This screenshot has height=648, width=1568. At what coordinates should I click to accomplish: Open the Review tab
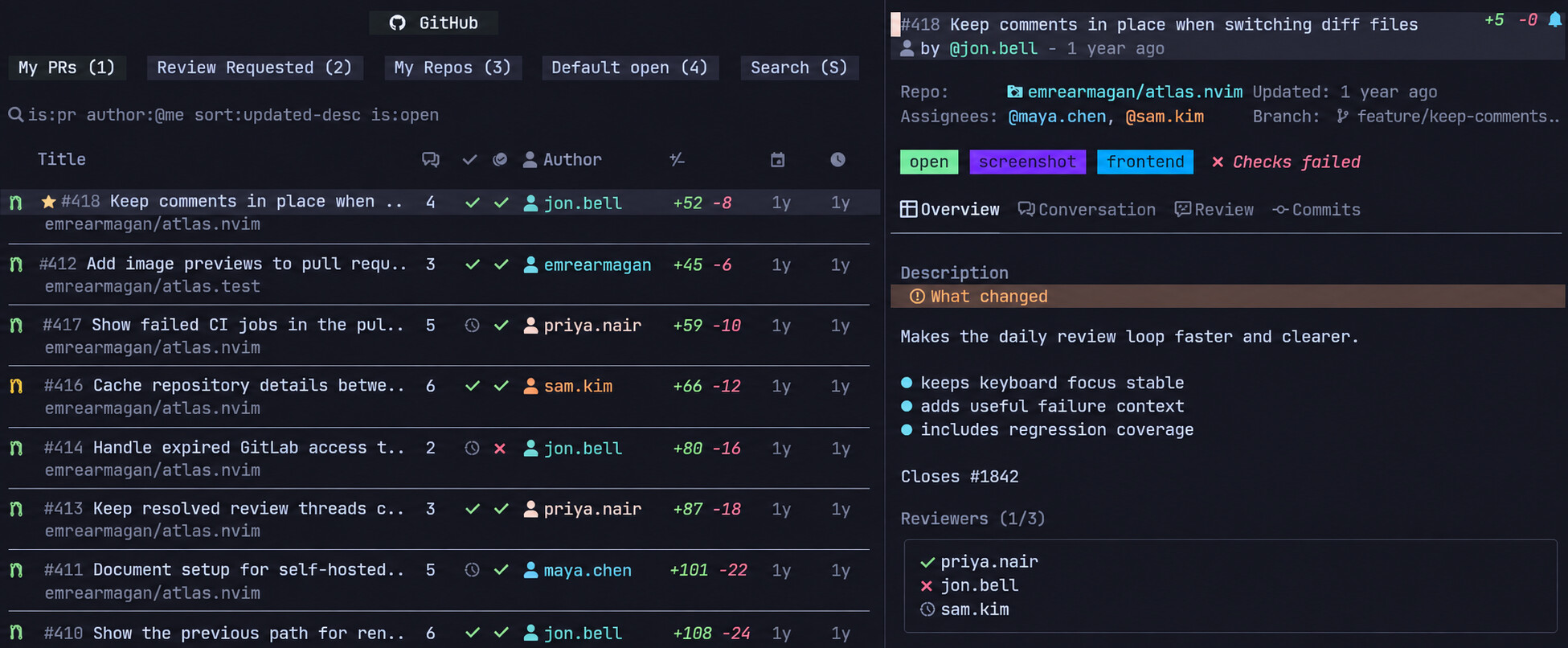pyautogui.click(x=1214, y=210)
